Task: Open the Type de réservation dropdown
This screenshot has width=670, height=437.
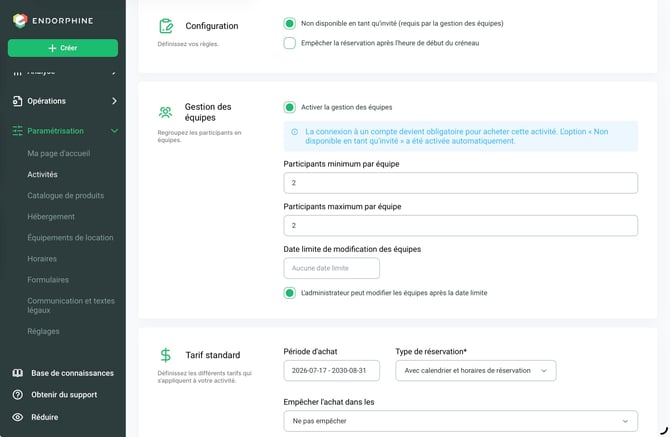Action: click(x=476, y=371)
